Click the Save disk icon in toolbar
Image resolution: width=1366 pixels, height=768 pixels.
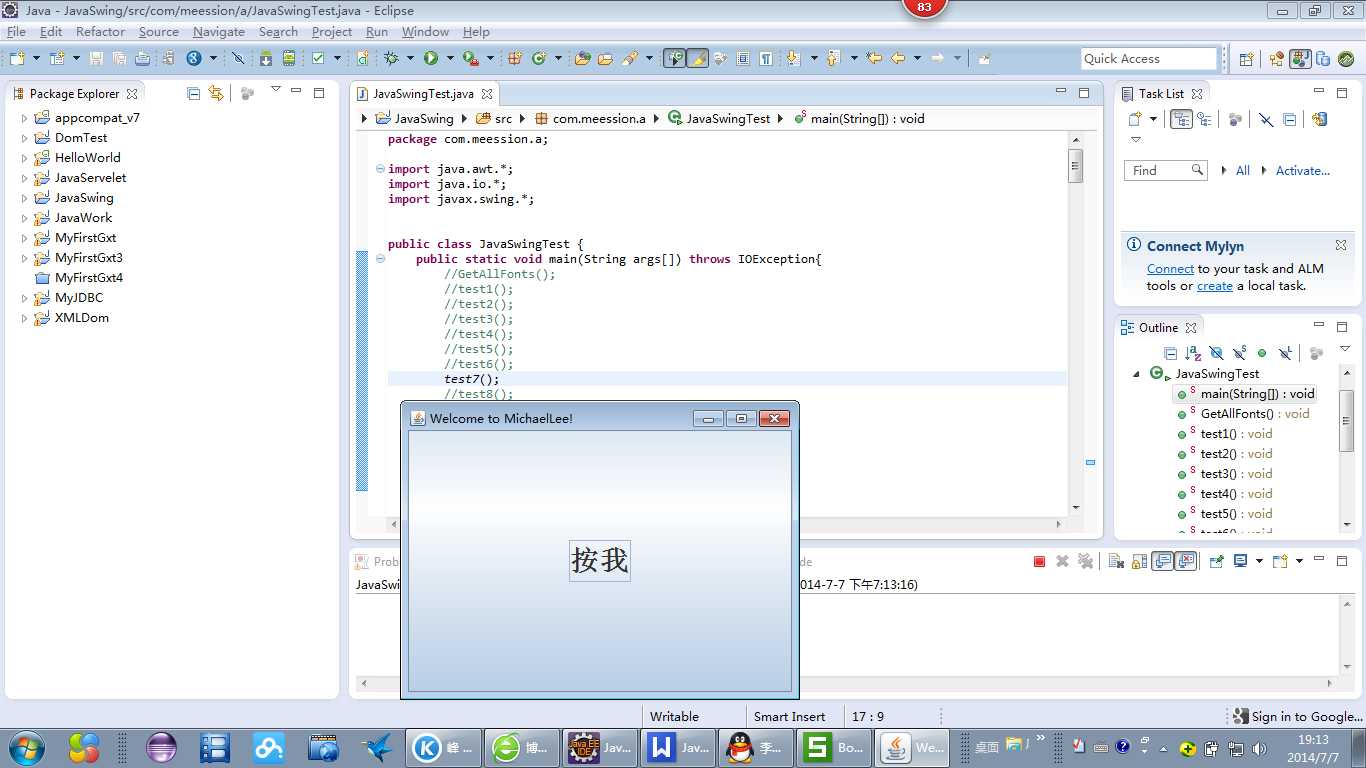tap(96, 59)
